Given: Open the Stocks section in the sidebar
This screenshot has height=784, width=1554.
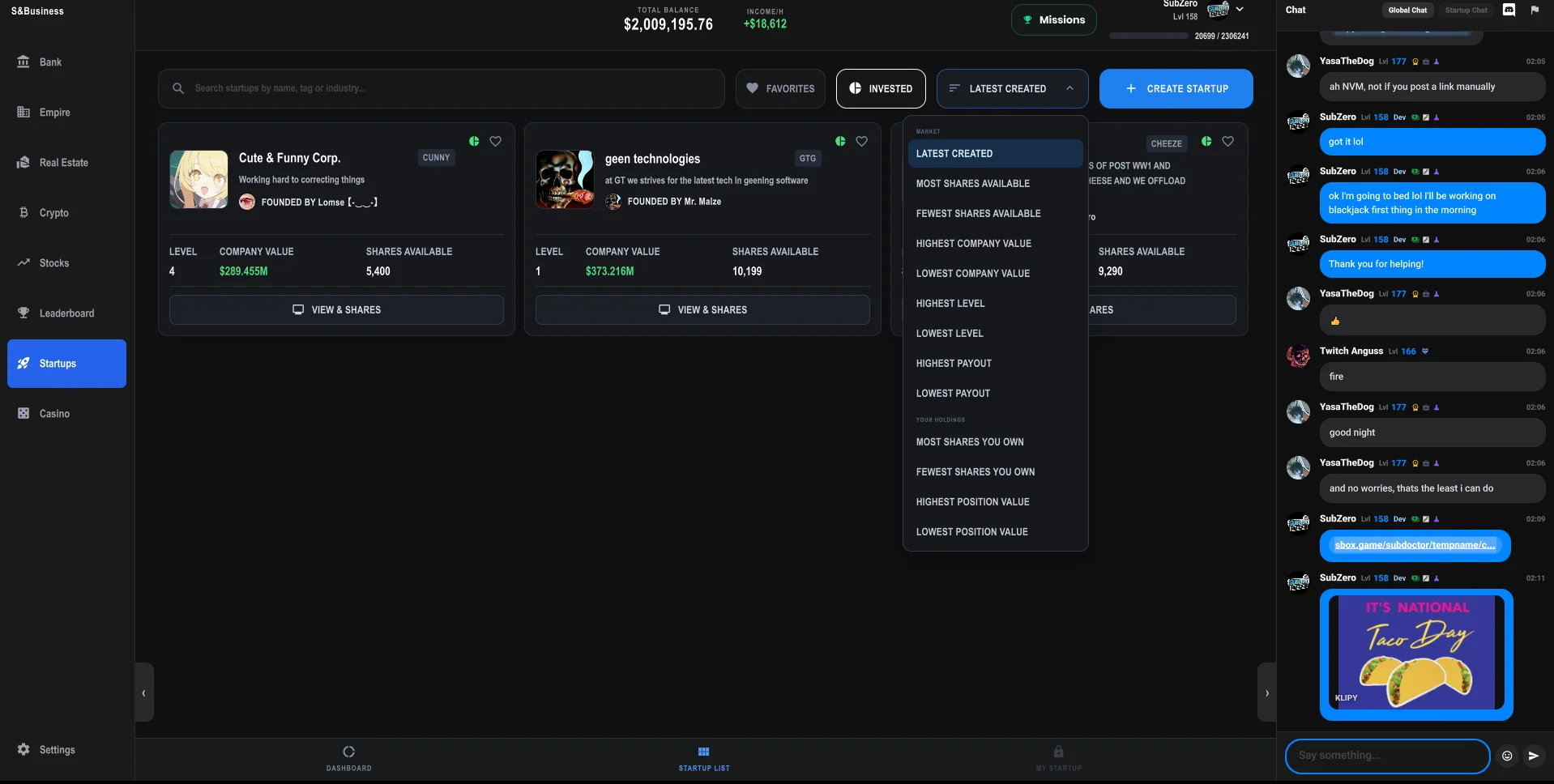Looking at the screenshot, I should (66, 263).
